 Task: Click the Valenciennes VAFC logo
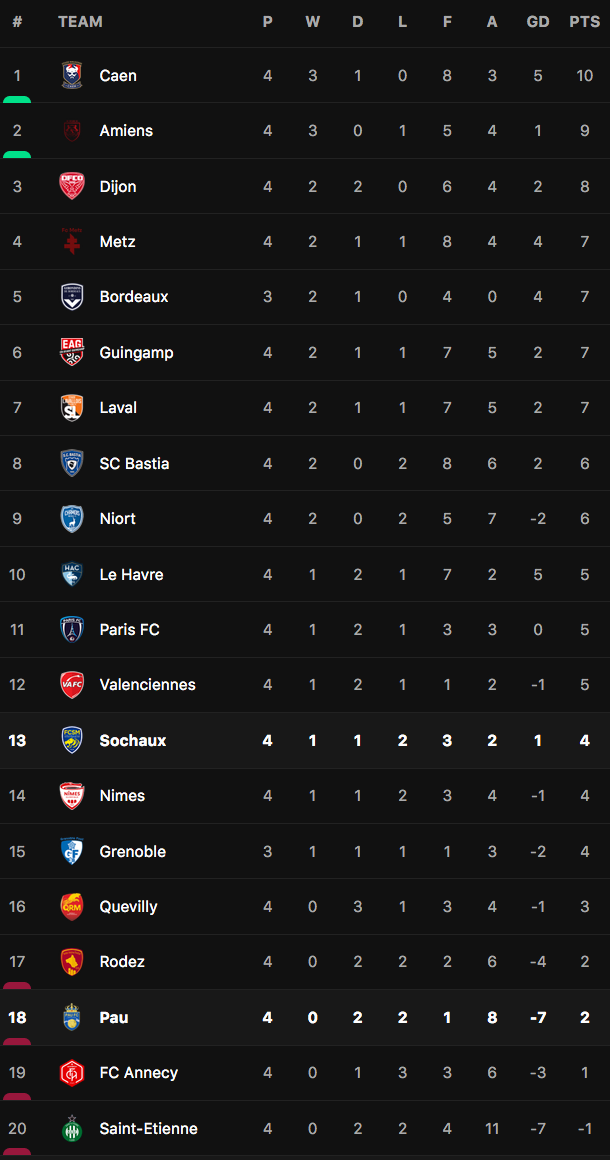(72, 685)
